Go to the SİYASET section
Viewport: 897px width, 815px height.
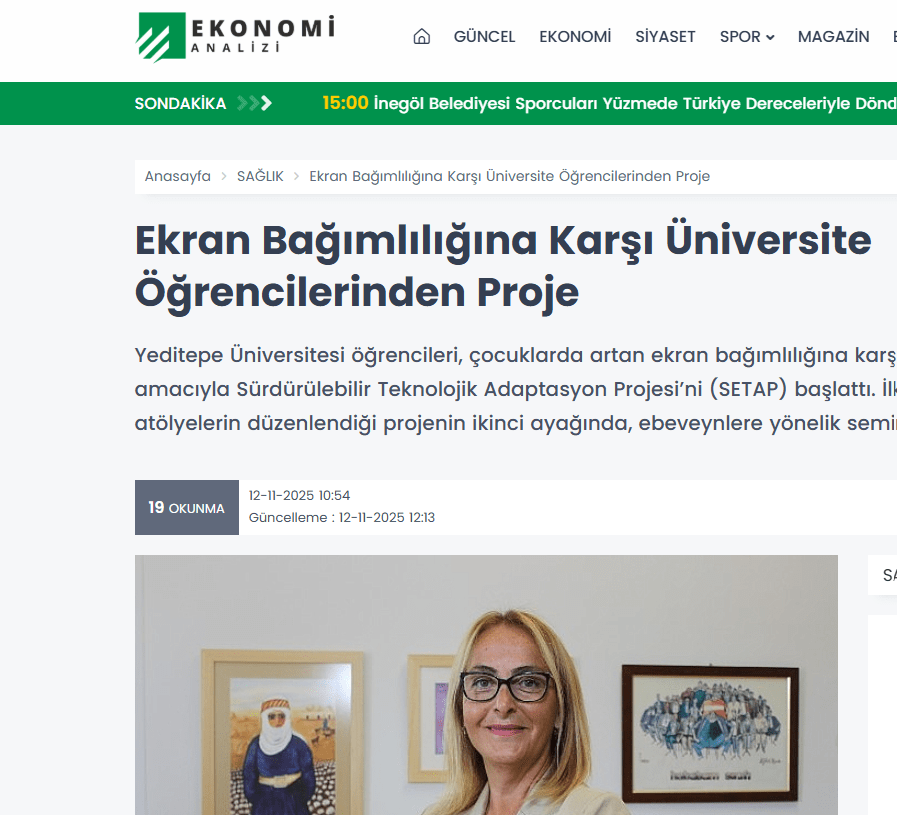[665, 37]
